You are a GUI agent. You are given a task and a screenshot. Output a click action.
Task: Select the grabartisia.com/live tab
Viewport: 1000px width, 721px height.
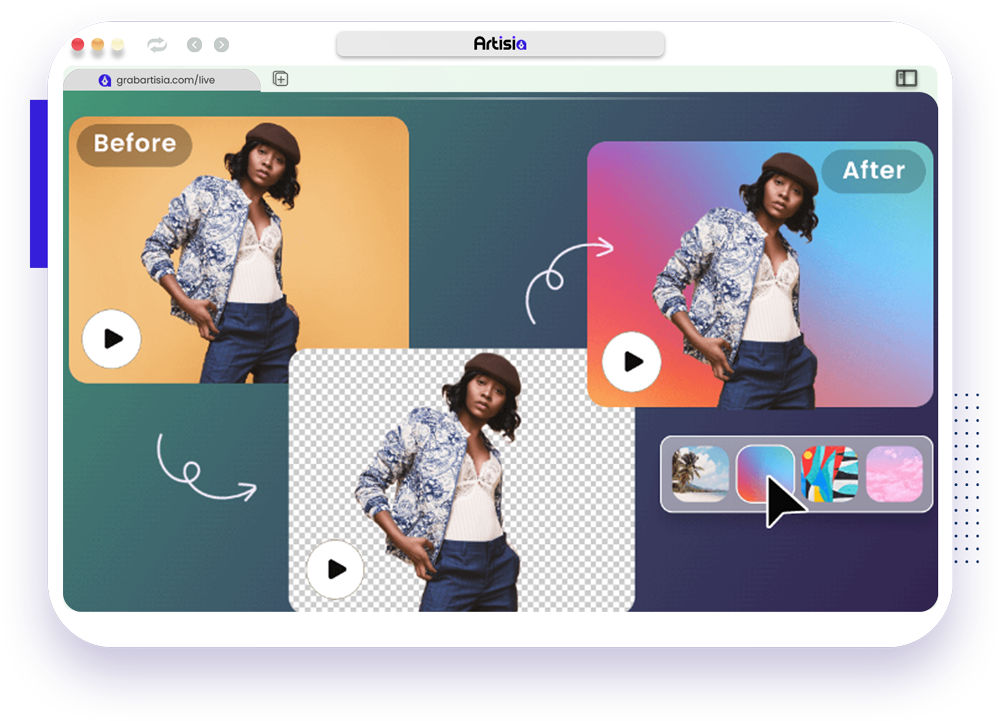click(x=161, y=80)
